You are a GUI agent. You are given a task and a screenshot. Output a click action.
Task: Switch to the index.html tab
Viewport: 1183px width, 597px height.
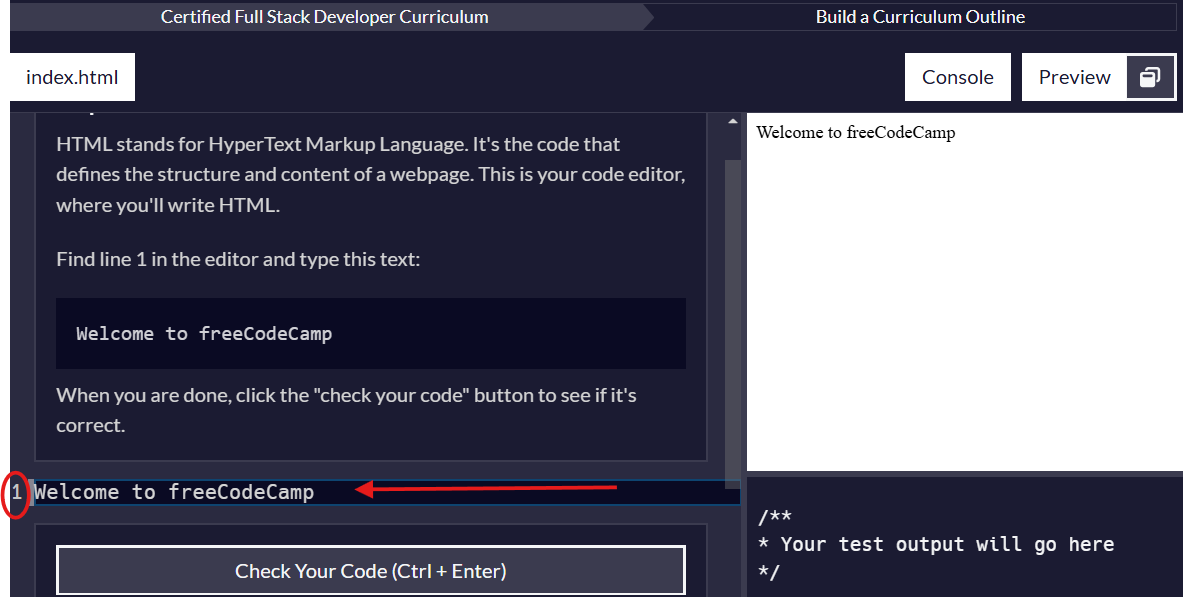(x=71, y=77)
